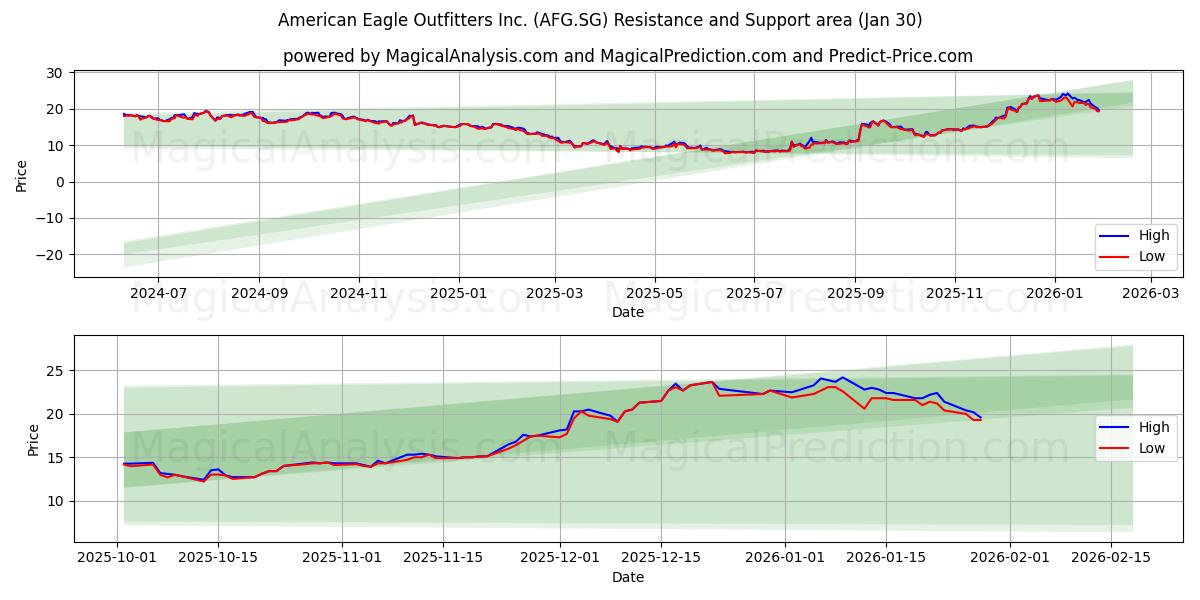Click the 2025-12-01 date tick label
Viewport: 1200px width, 600px height.
point(559,559)
